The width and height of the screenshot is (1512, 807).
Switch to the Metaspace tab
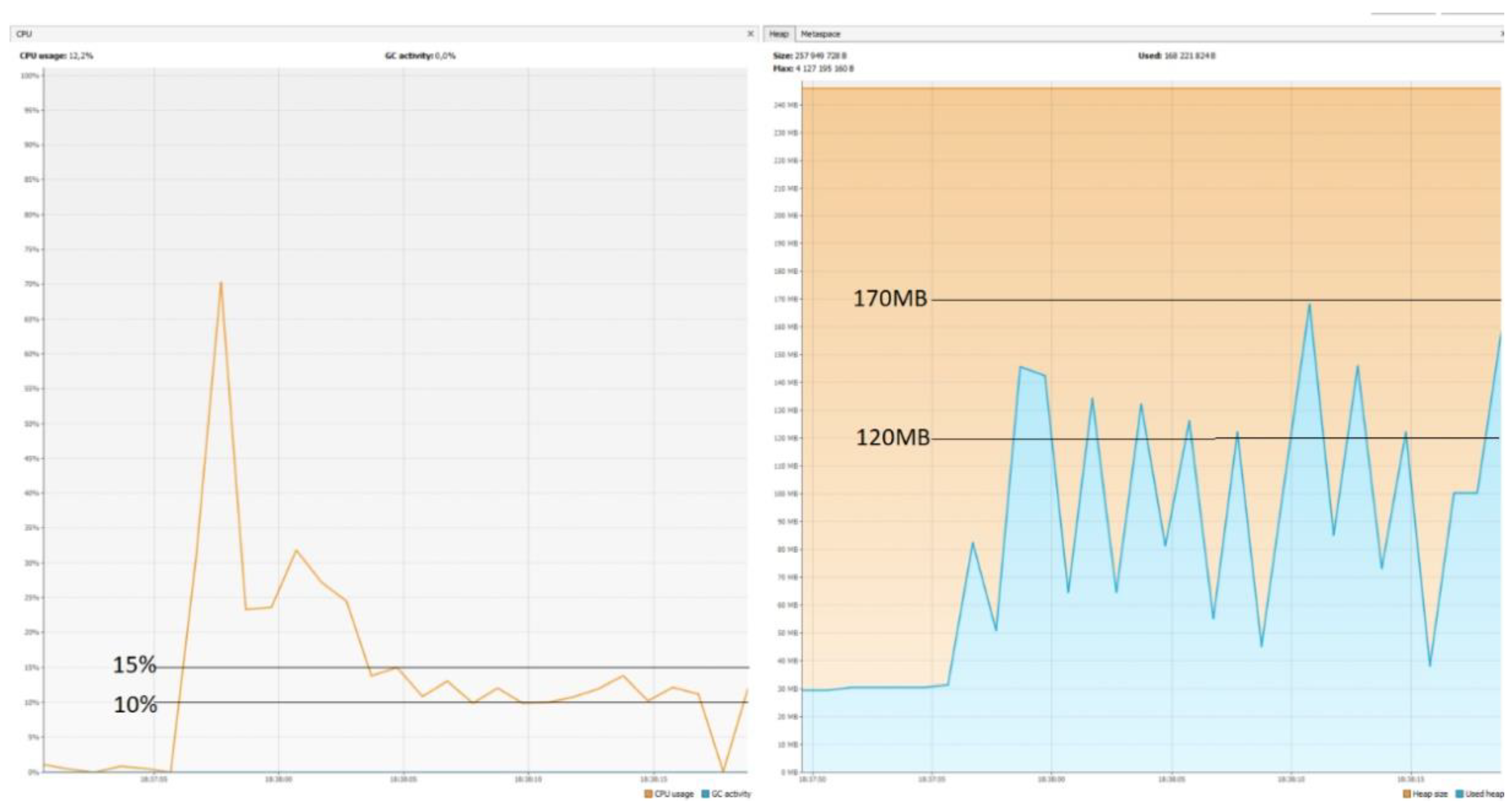[820, 34]
